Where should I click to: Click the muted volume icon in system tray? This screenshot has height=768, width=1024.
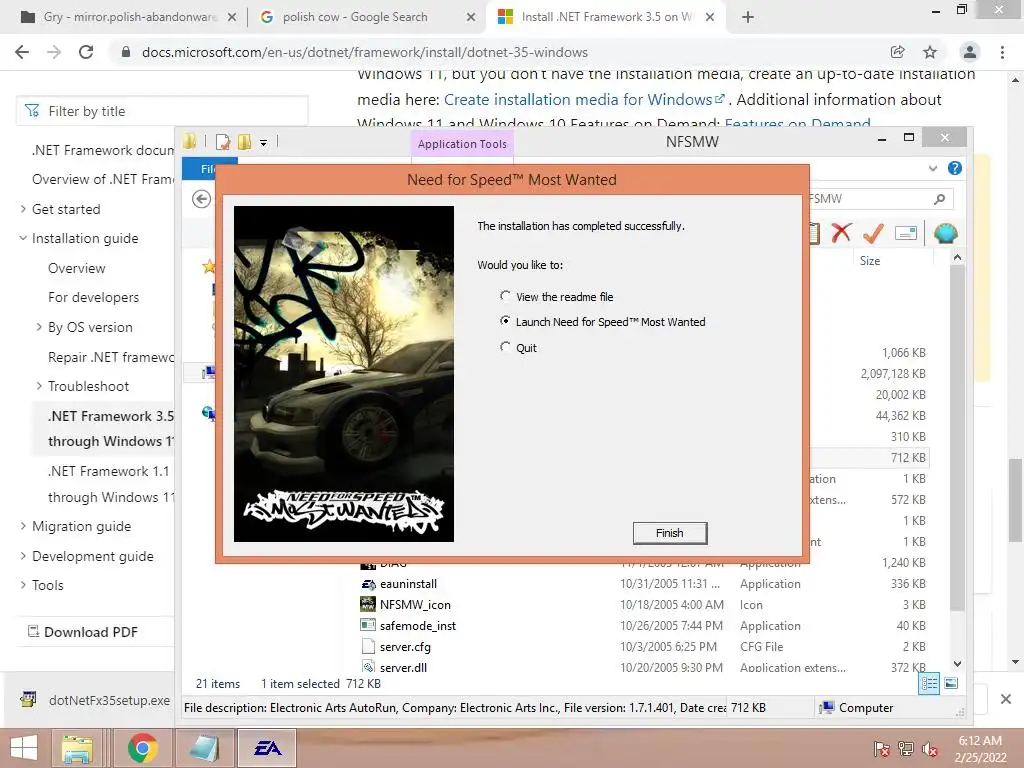click(x=930, y=749)
